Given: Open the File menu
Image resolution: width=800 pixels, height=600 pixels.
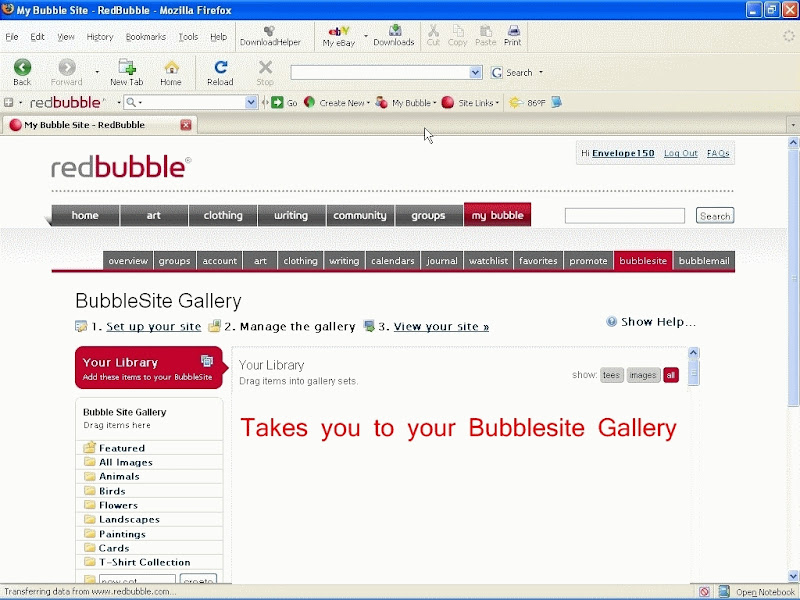Looking at the screenshot, I should (x=12, y=37).
